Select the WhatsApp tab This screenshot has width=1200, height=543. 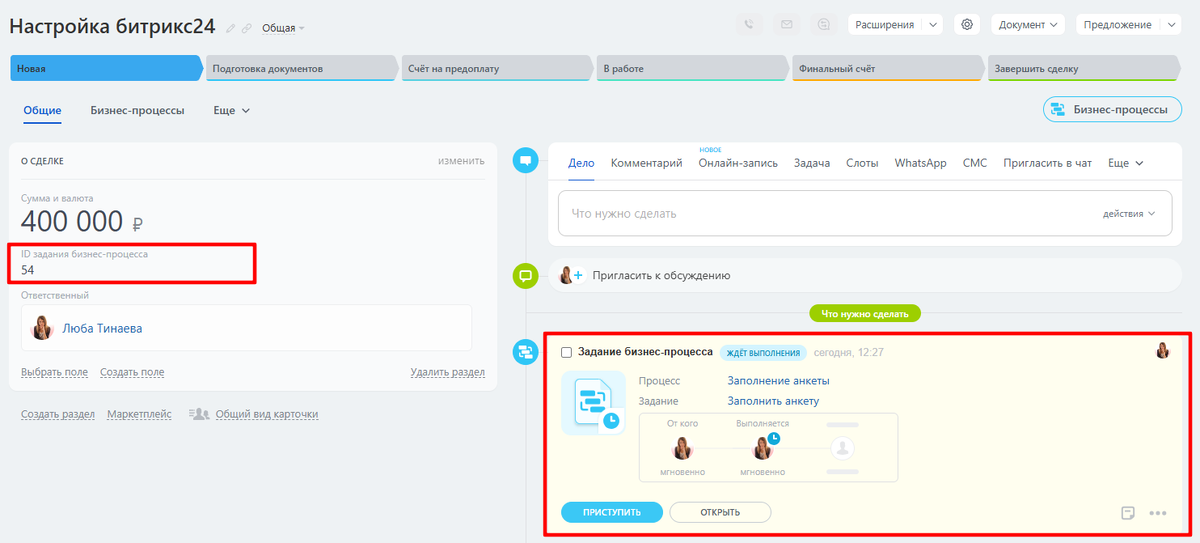click(920, 163)
